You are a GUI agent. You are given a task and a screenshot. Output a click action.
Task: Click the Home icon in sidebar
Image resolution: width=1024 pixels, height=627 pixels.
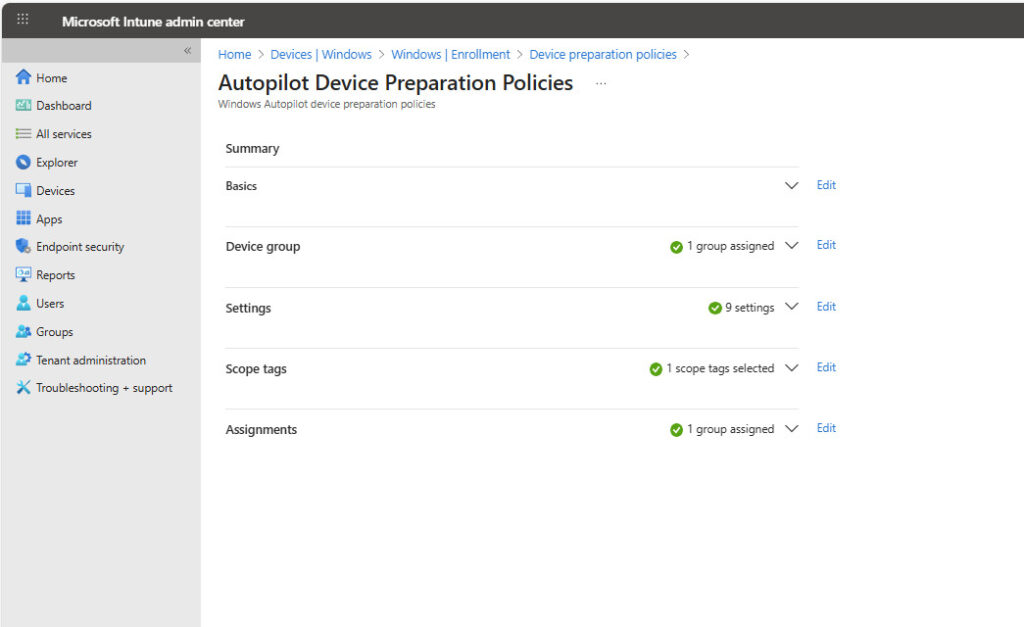tap(24, 78)
